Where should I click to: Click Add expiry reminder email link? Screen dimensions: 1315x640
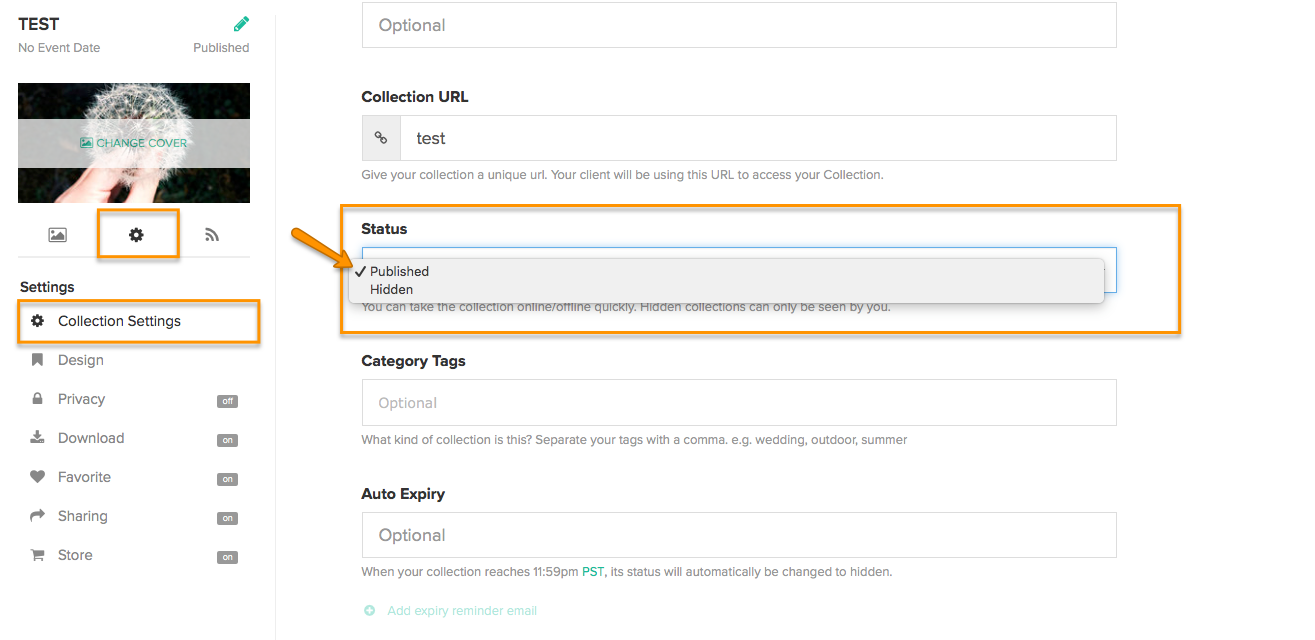[462, 610]
